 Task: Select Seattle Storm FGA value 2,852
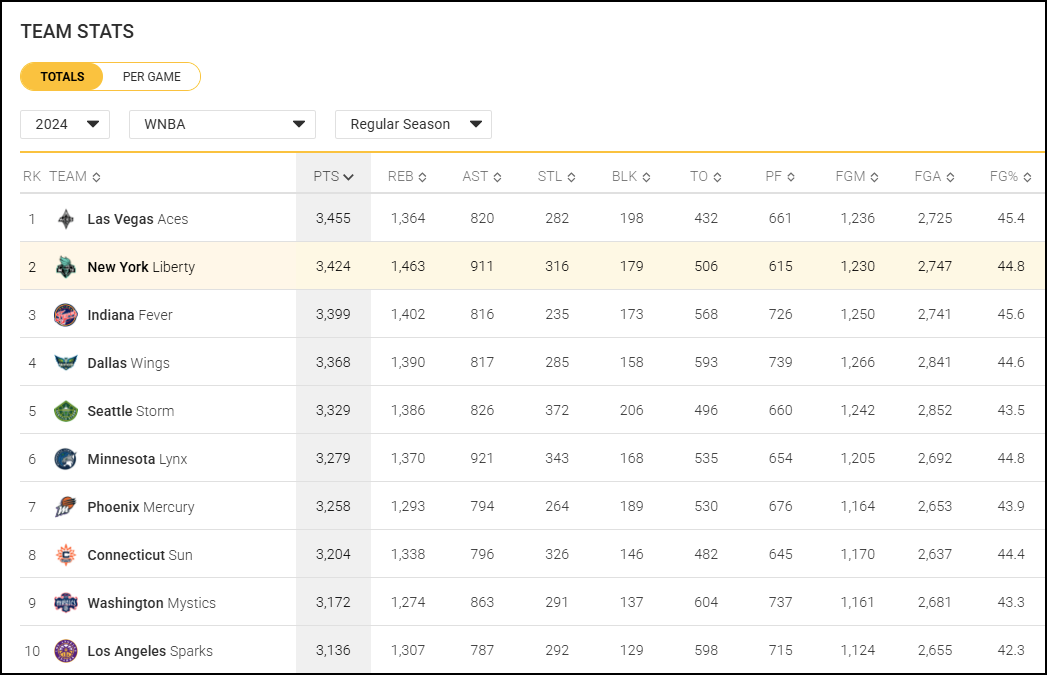935,410
